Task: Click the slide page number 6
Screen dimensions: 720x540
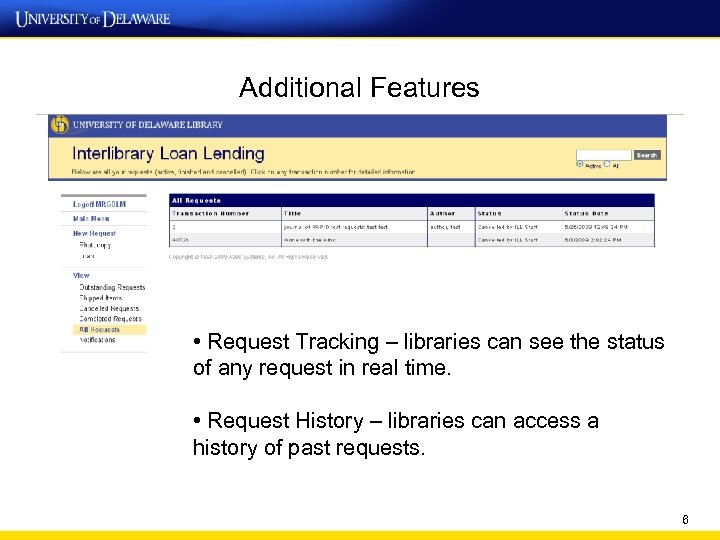Action: click(685, 519)
